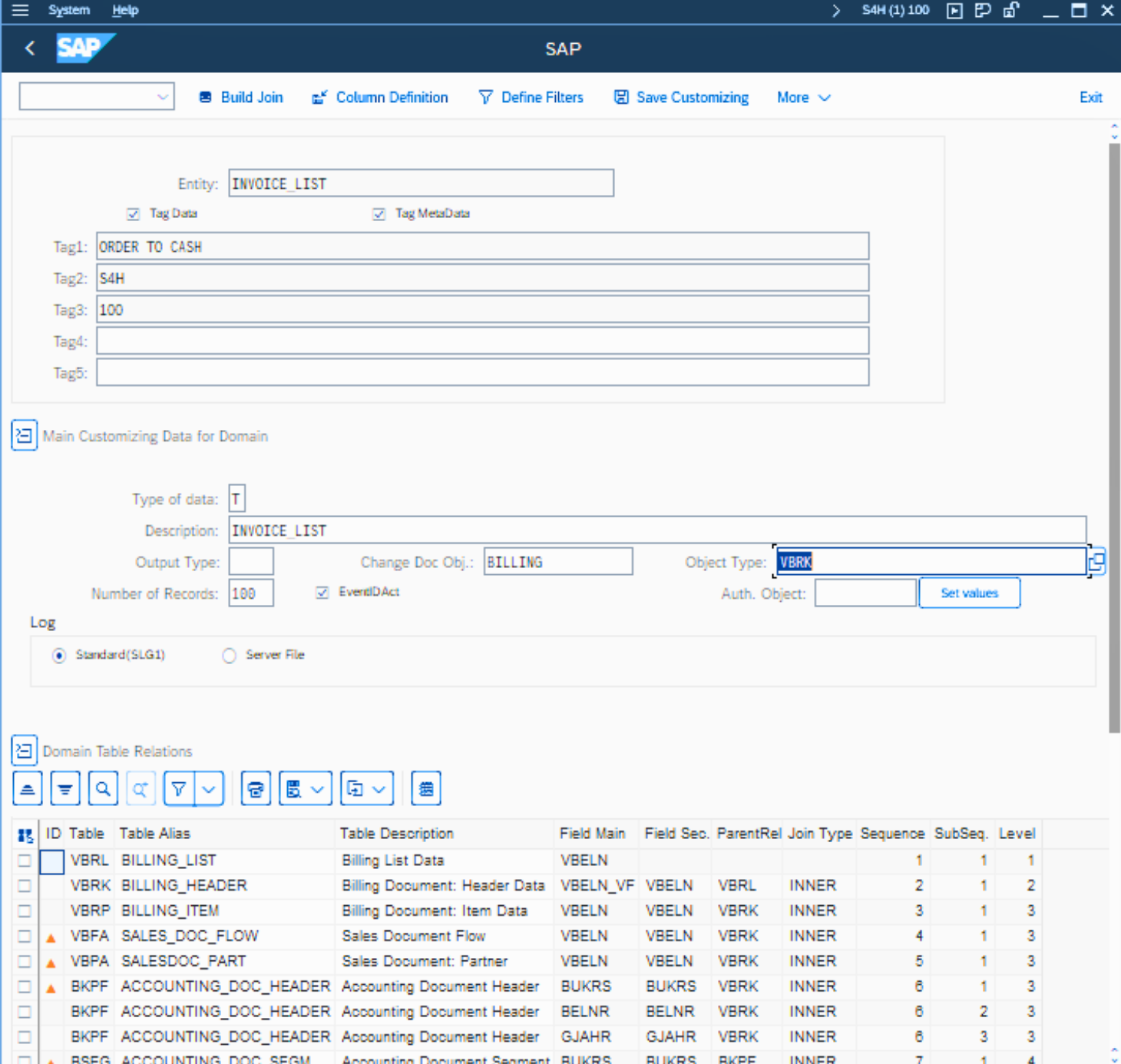
Task: Select the Standard(SLG1) log radio button
Action: click(x=59, y=656)
